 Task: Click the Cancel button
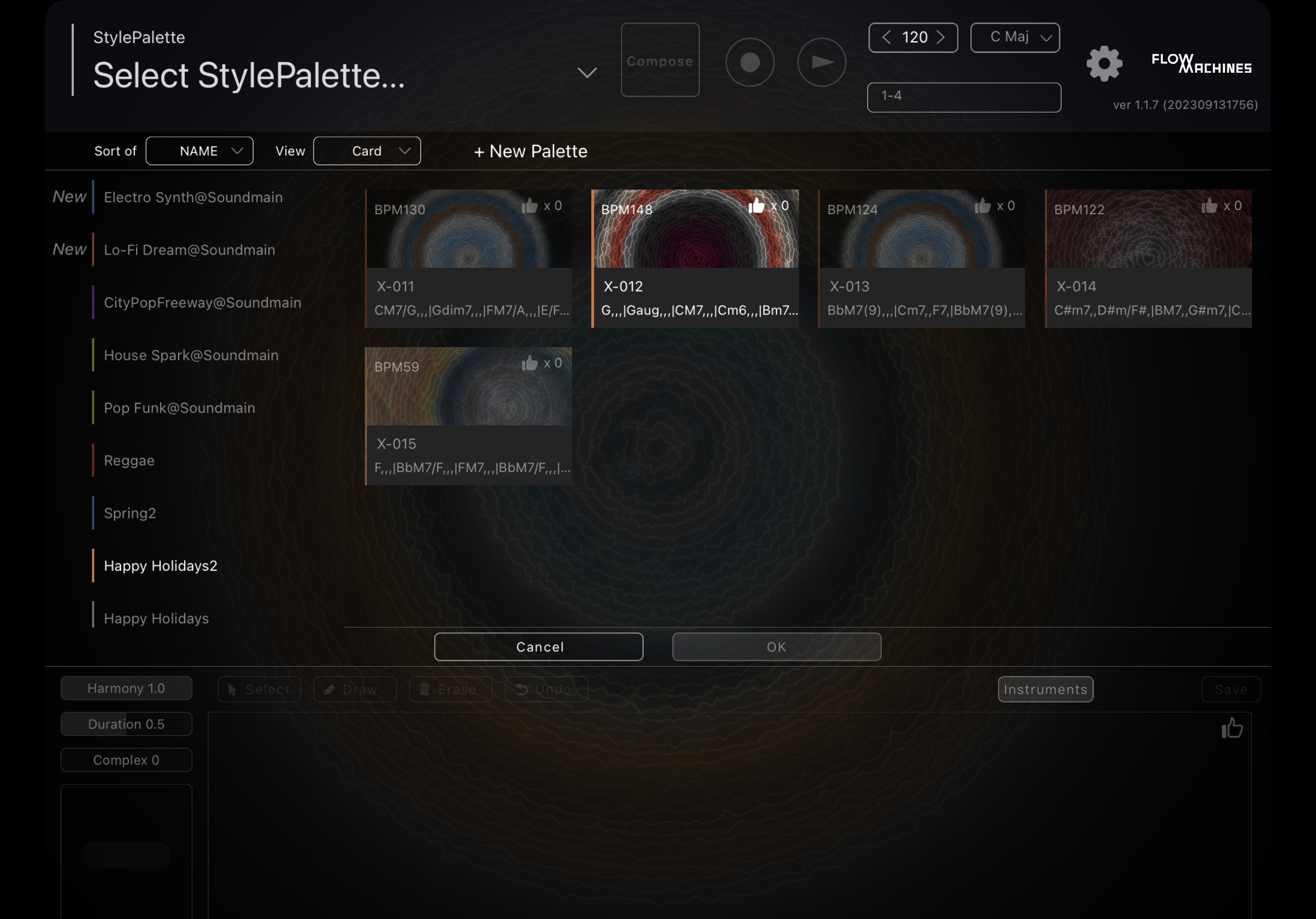point(539,647)
